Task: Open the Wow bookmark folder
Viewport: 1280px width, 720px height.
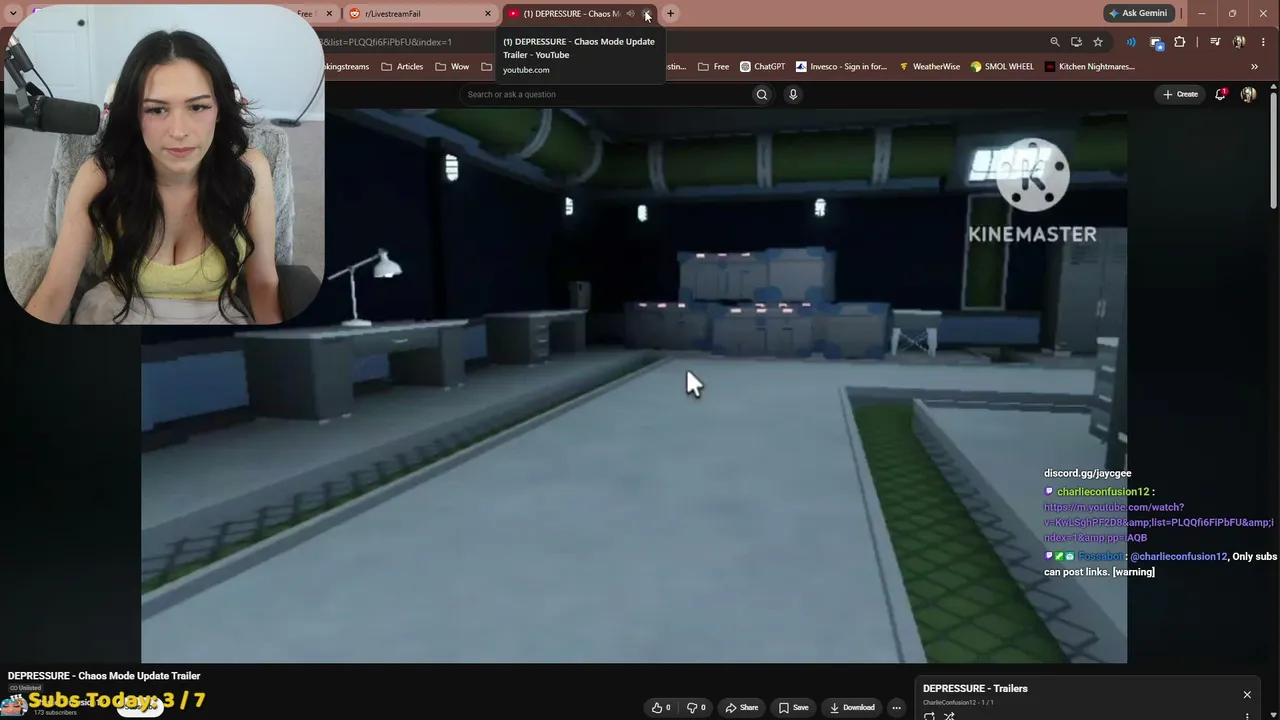Action: [x=452, y=67]
